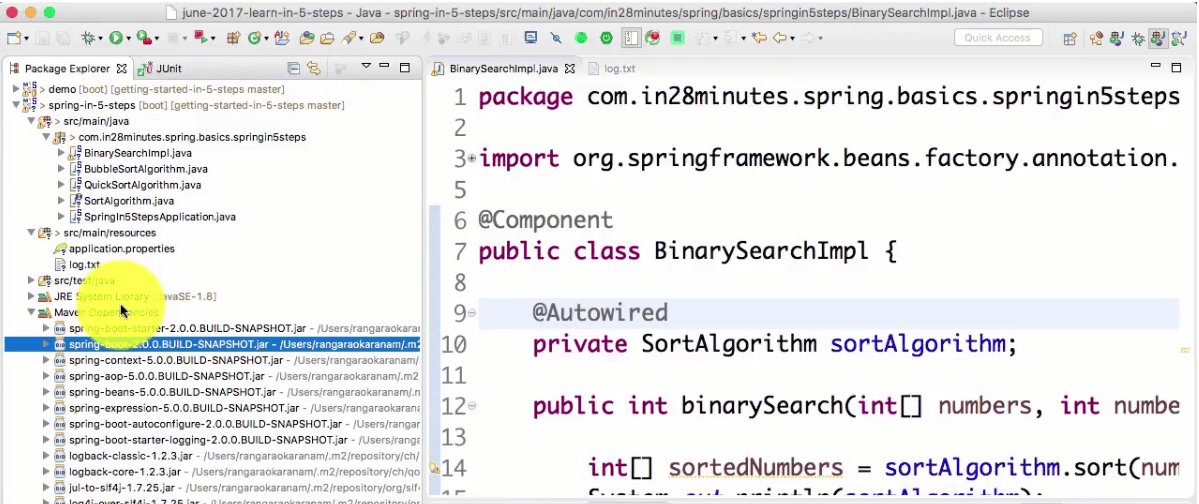Viewport: 1199px width, 504px height.
Task: Click the Last Edit Location arrow icon
Action: click(759, 37)
